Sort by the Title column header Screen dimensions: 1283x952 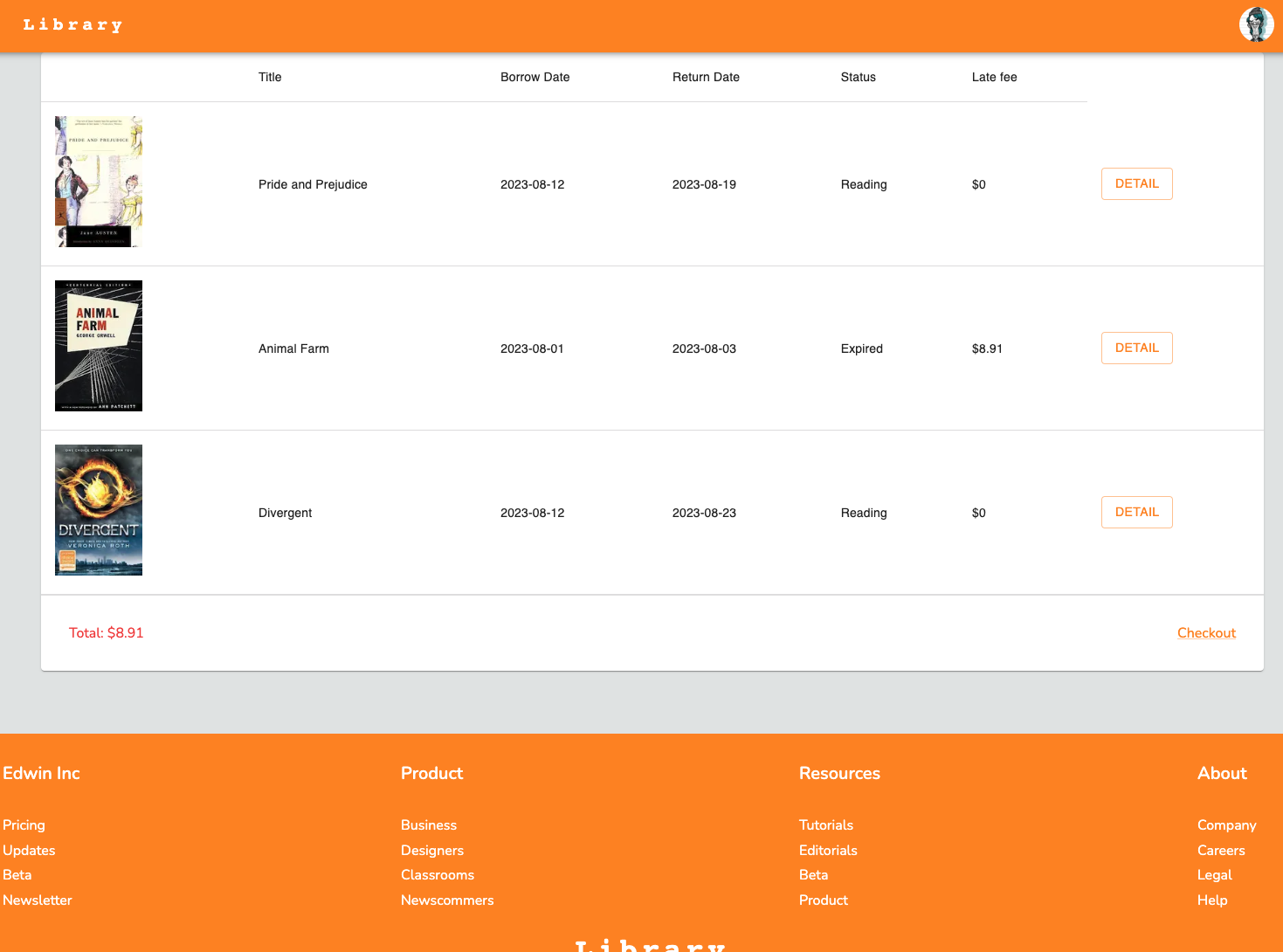click(270, 77)
